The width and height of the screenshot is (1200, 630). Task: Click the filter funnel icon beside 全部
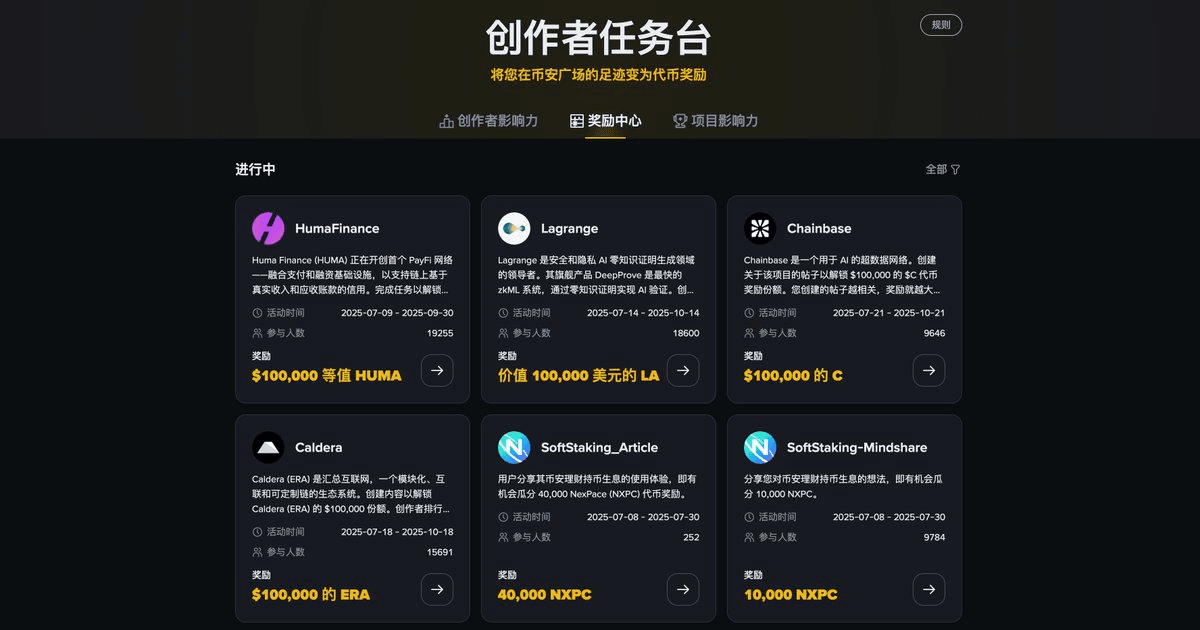pos(955,170)
